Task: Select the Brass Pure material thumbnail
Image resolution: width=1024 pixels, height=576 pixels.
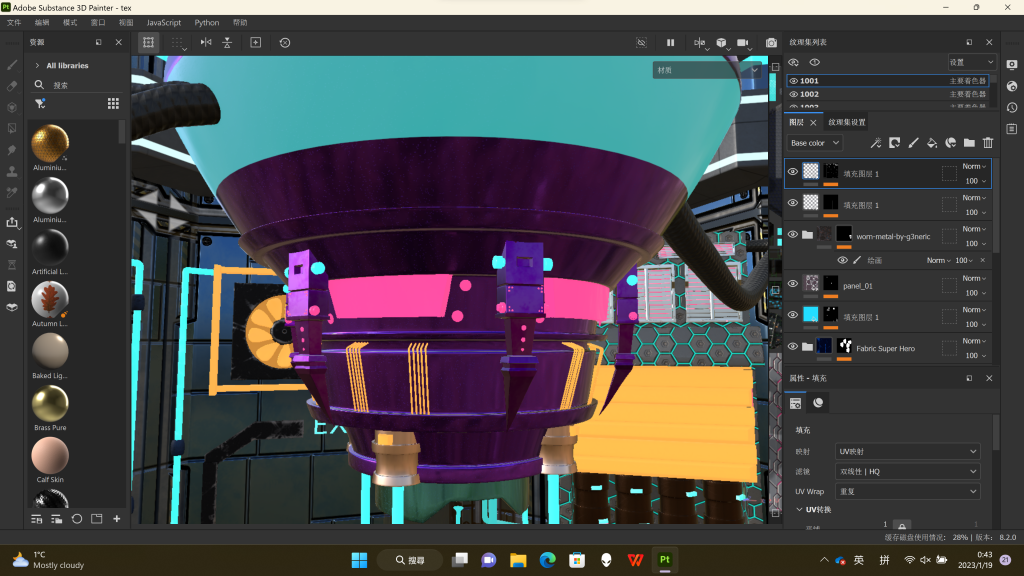Action: click(x=50, y=404)
